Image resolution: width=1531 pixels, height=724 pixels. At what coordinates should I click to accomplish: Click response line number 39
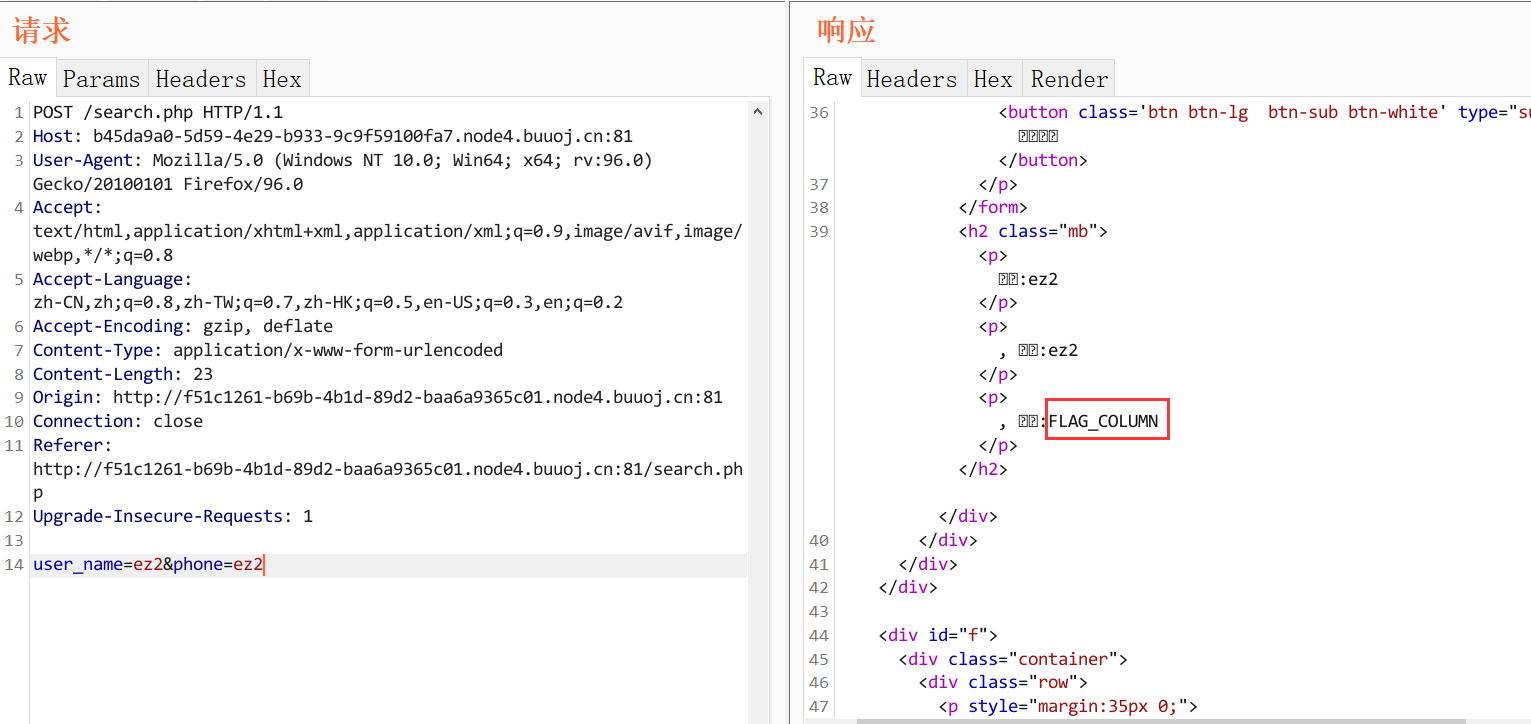pos(819,231)
